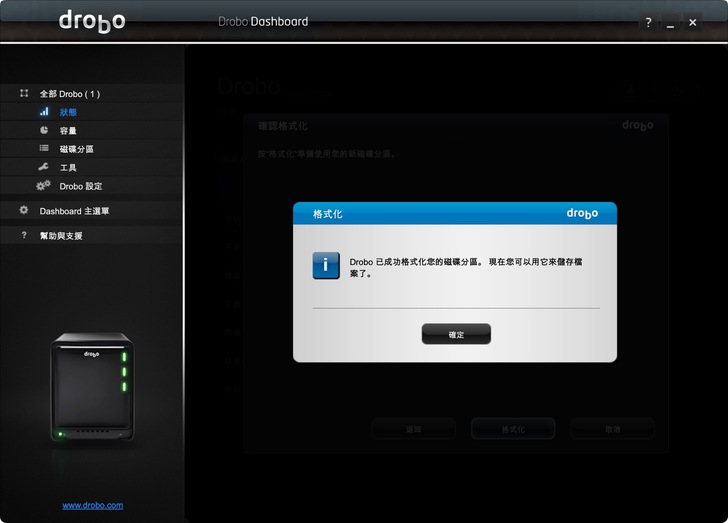Click the Drobo Dashboard title text
Image resolution: width=728 pixels, height=523 pixels.
[263, 21]
